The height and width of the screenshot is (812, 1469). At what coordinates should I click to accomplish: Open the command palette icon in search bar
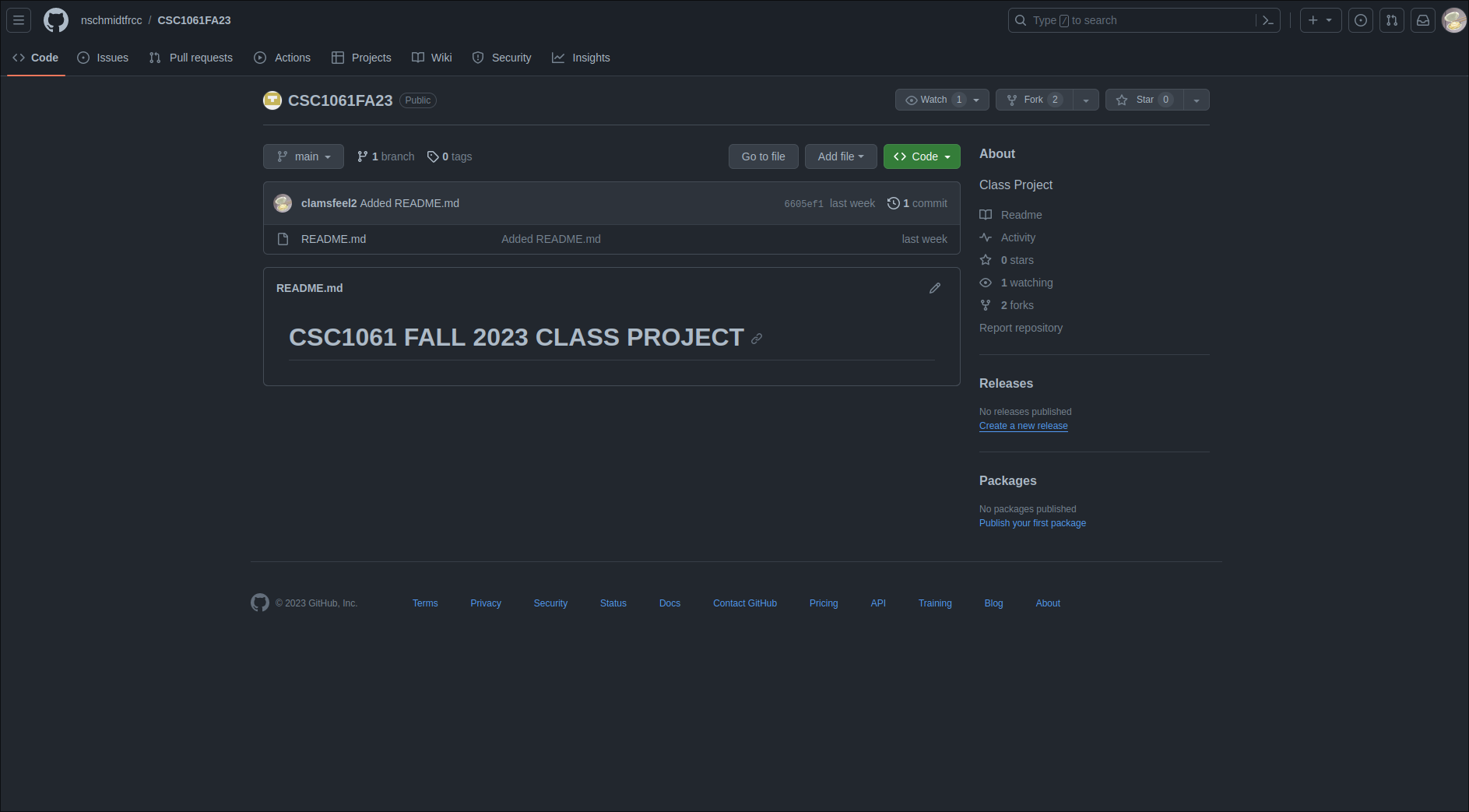[1267, 20]
